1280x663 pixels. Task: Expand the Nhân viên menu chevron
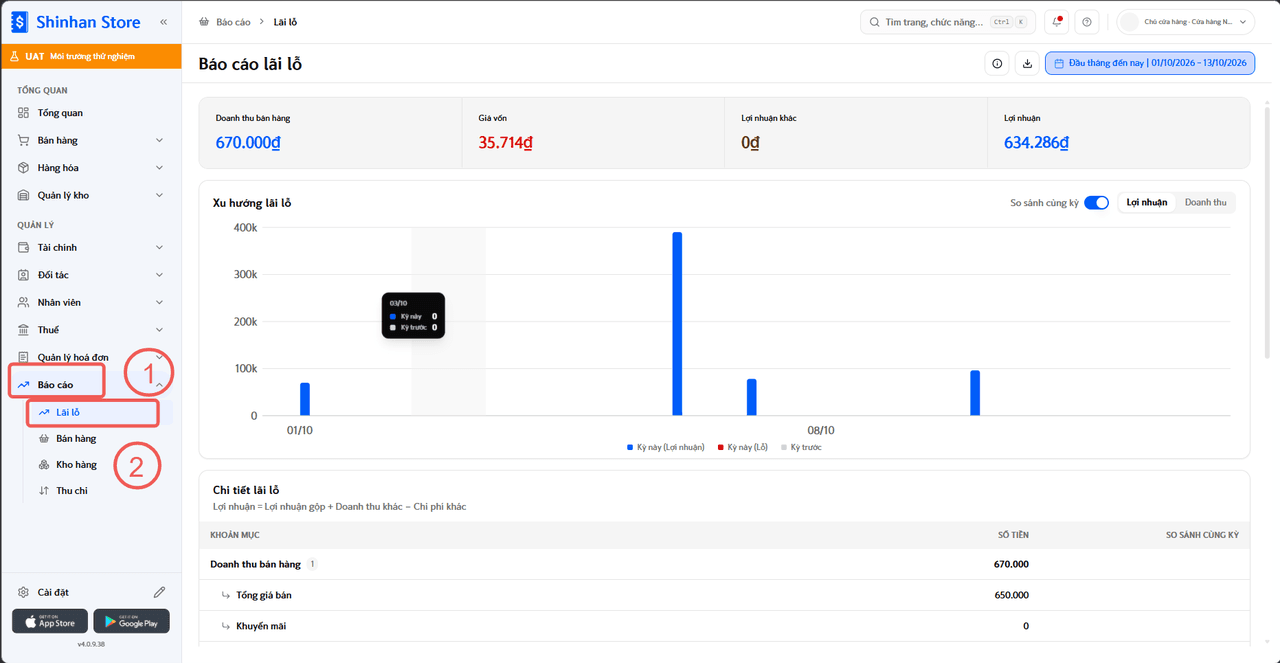click(159, 303)
